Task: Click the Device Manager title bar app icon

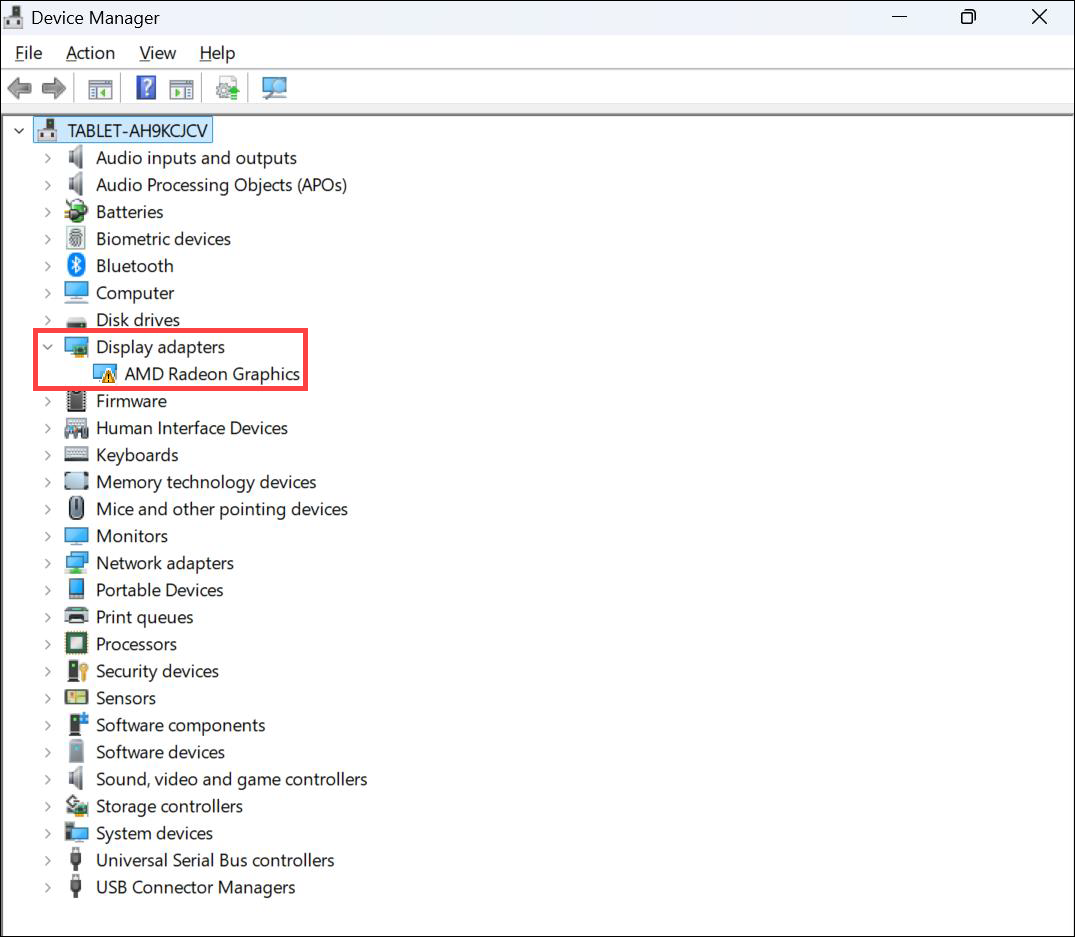Action: [x=13, y=17]
